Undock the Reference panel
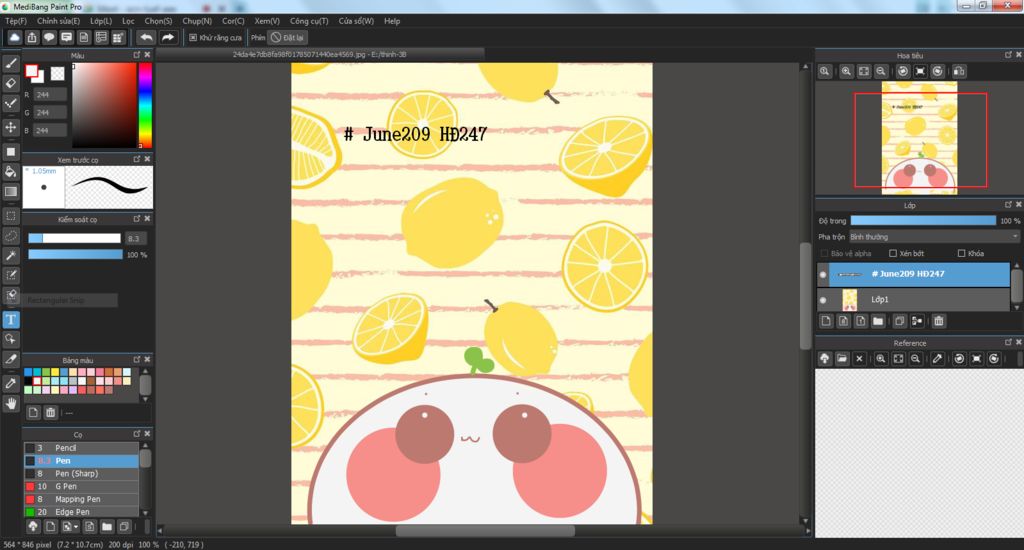 point(1008,342)
